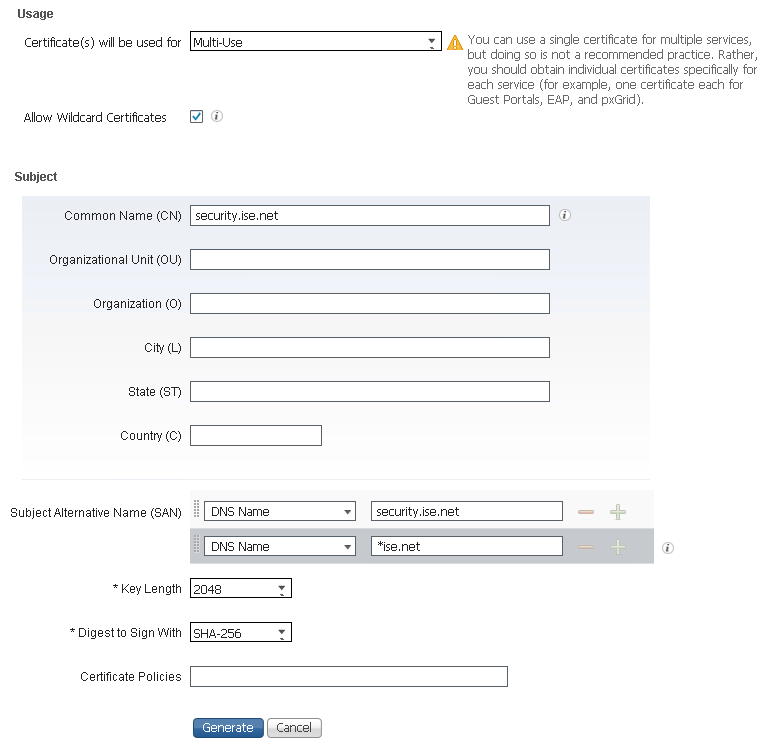764x745 pixels.
Task: Grab drag handle of first SAN row
Action: pos(196,509)
